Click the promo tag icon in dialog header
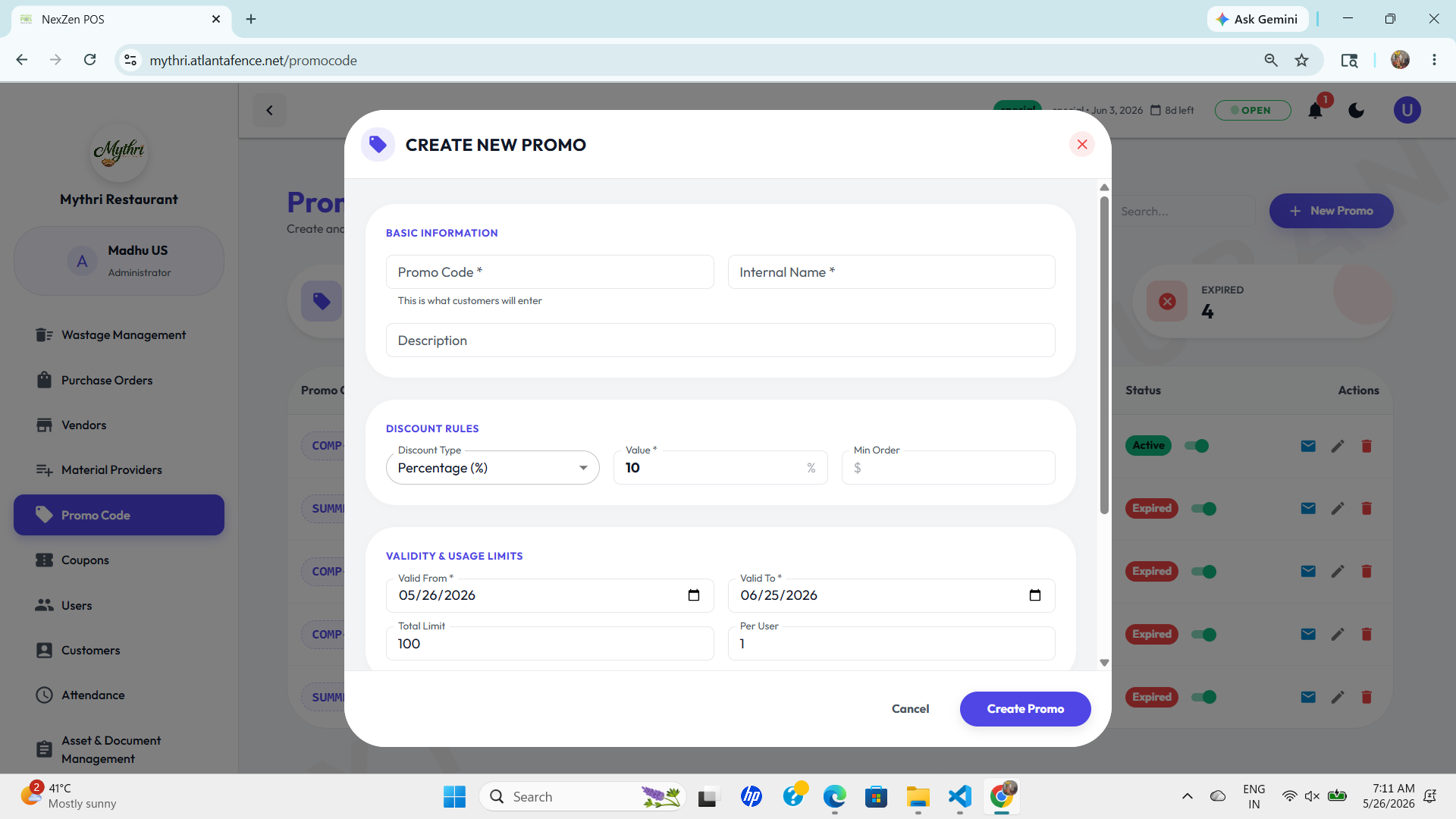Image resolution: width=1456 pixels, height=819 pixels. [378, 144]
